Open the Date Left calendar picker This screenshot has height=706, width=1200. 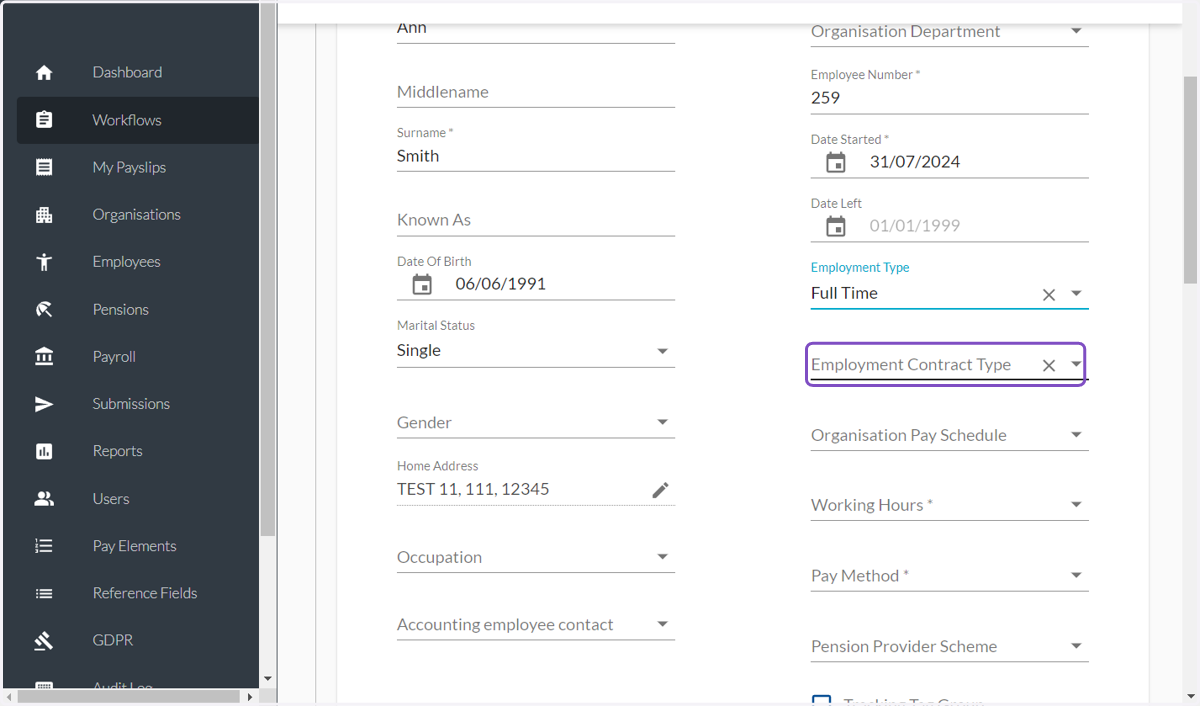point(836,227)
